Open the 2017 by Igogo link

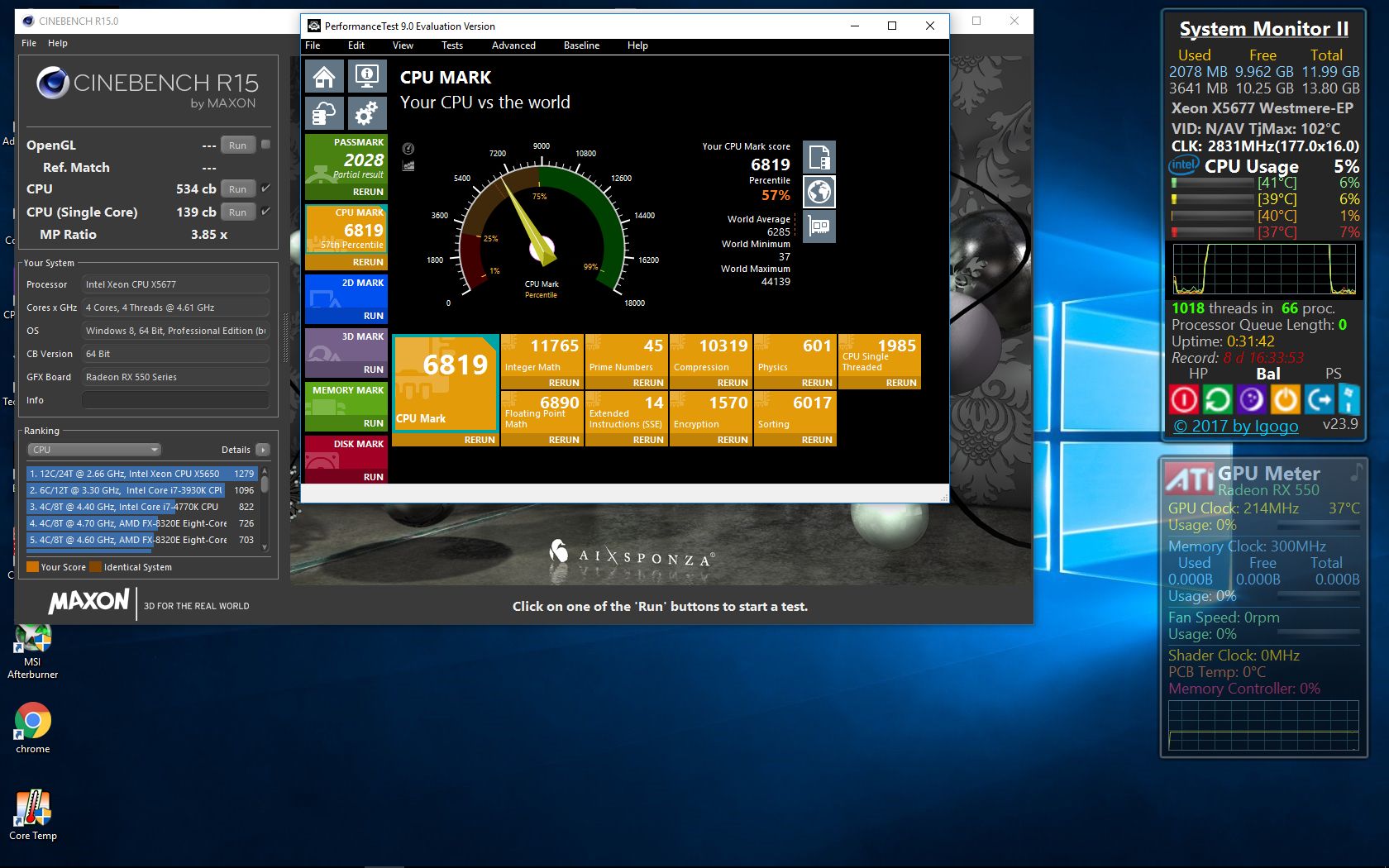1236,426
